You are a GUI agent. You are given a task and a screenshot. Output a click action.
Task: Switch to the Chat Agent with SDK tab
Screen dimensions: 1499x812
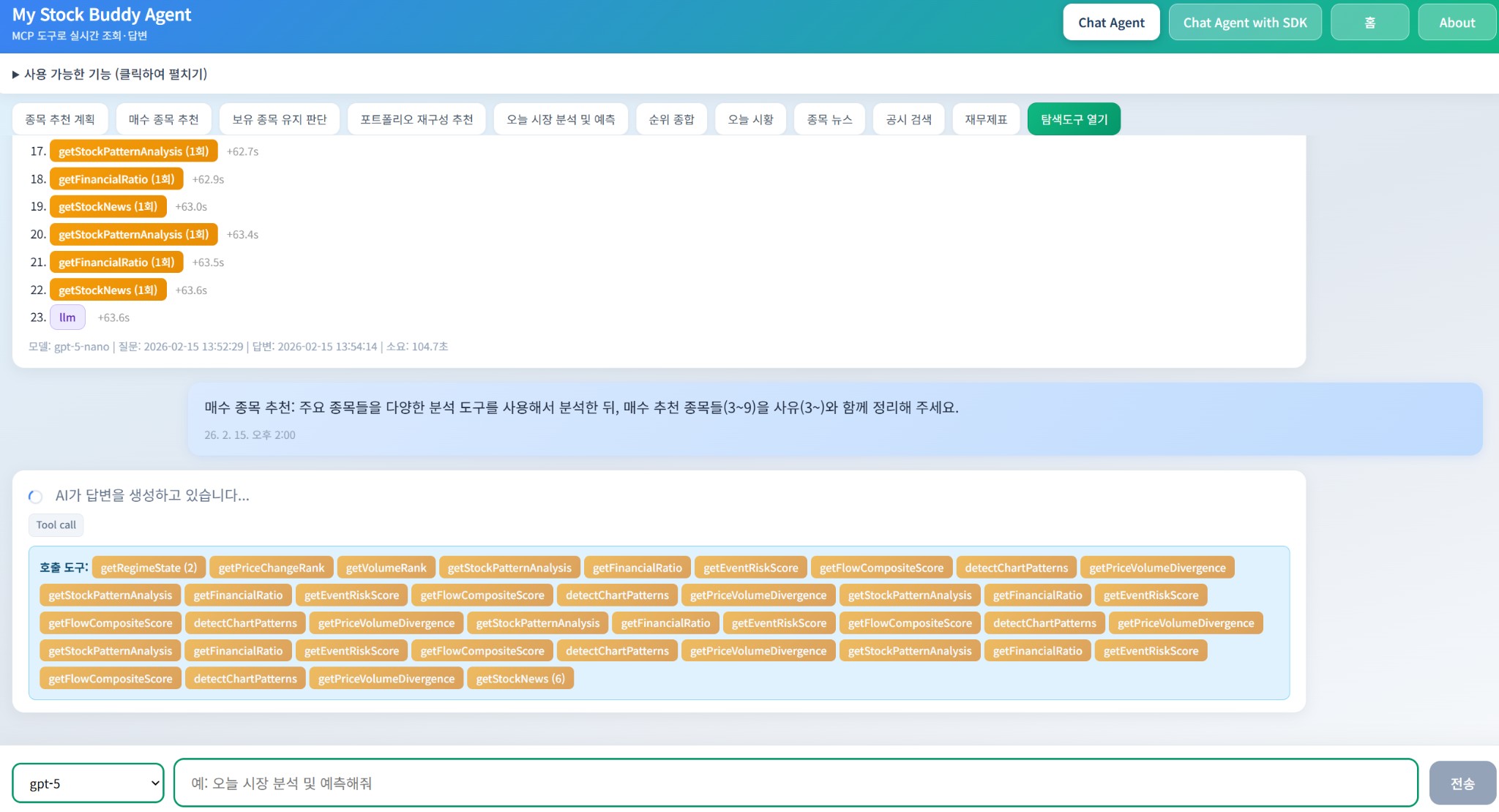[x=1245, y=22]
